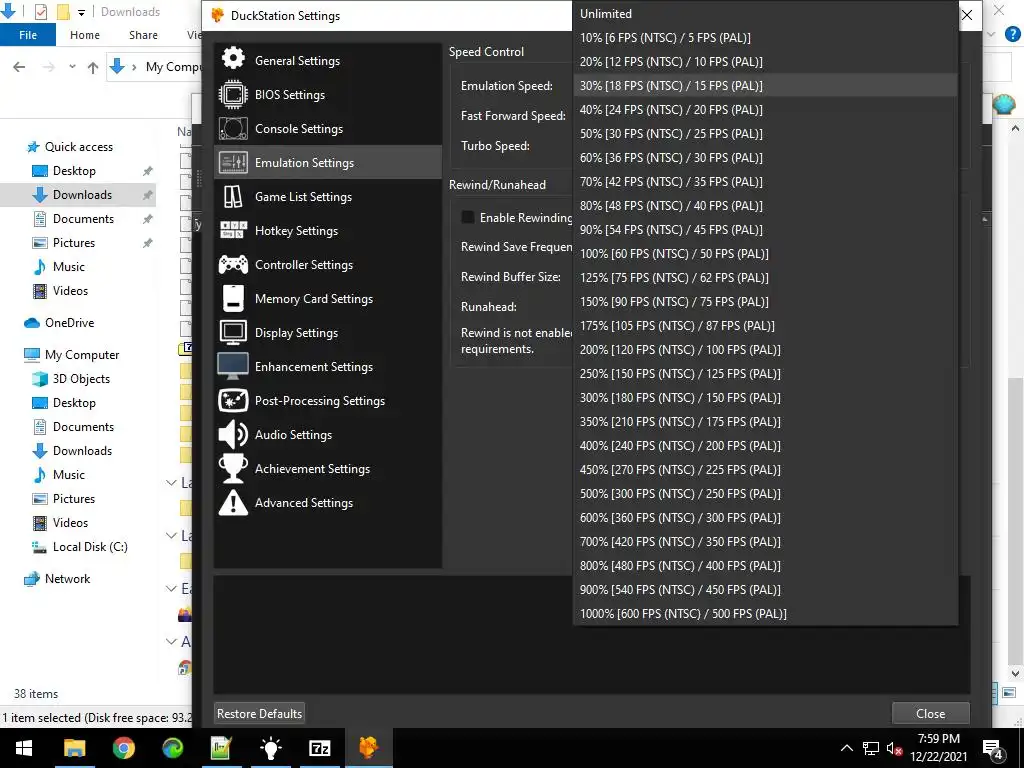The image size is (1024, 768).
Task: Click the Close button in settings
Action: [x=931, y=714]
